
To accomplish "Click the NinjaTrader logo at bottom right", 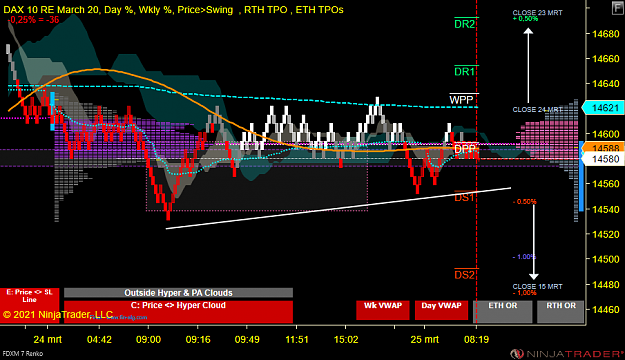I will click(567, 354).
